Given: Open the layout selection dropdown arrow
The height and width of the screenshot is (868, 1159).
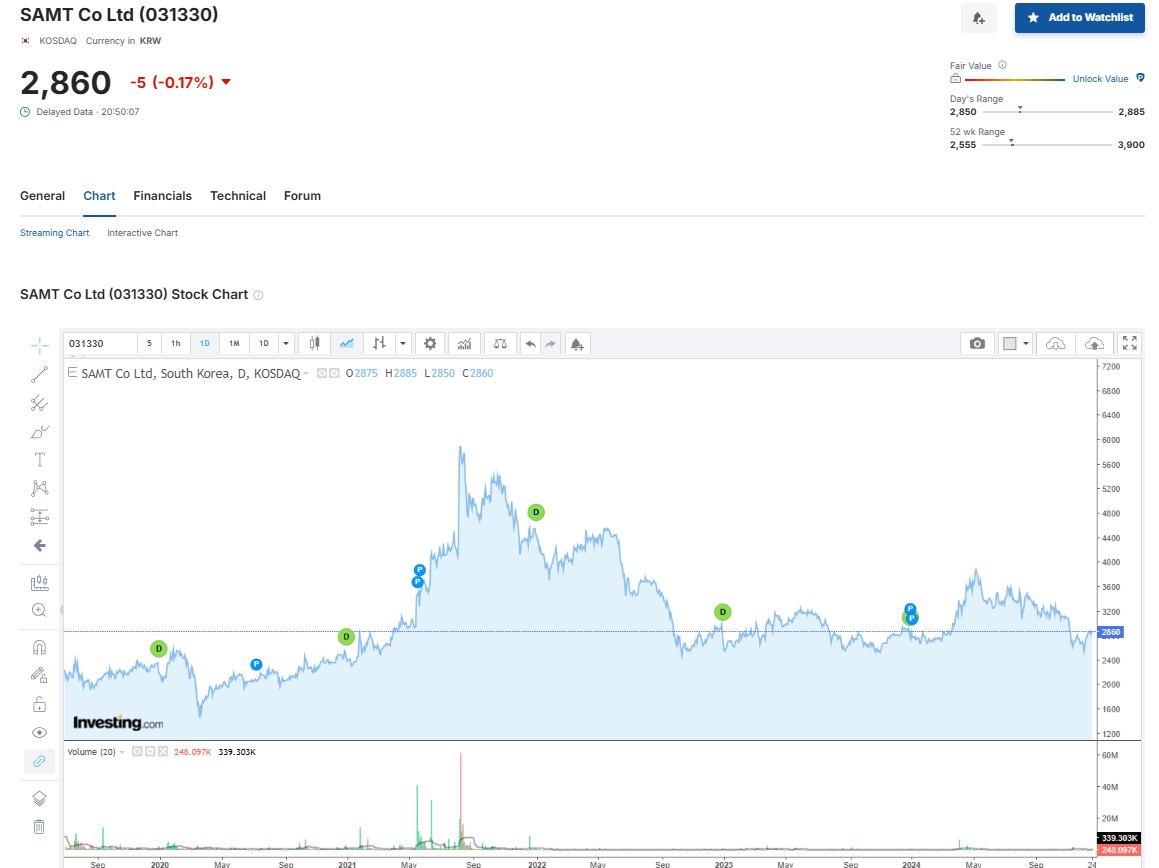Looking at the screenshot, I should coord(1026,343).
